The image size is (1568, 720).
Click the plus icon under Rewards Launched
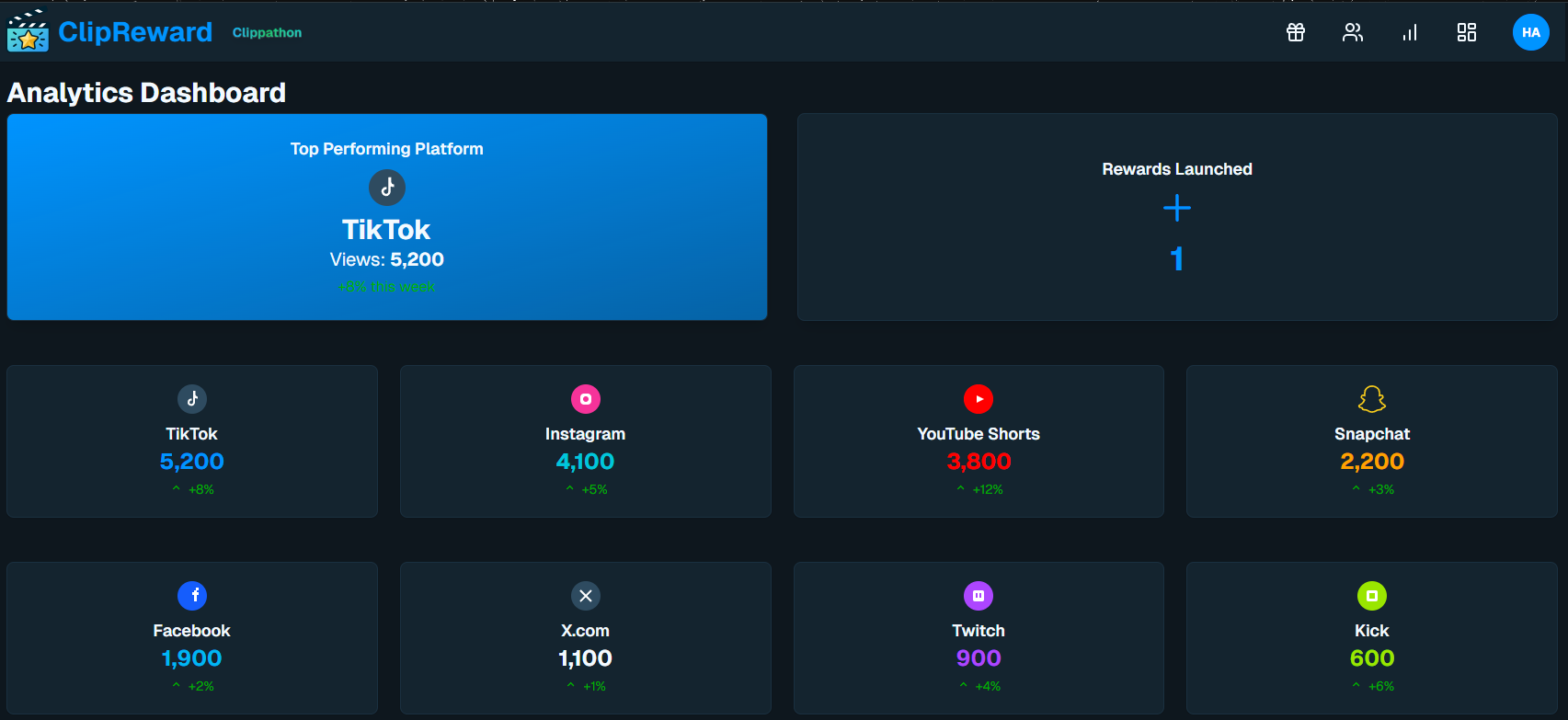tap(1177, 208)
